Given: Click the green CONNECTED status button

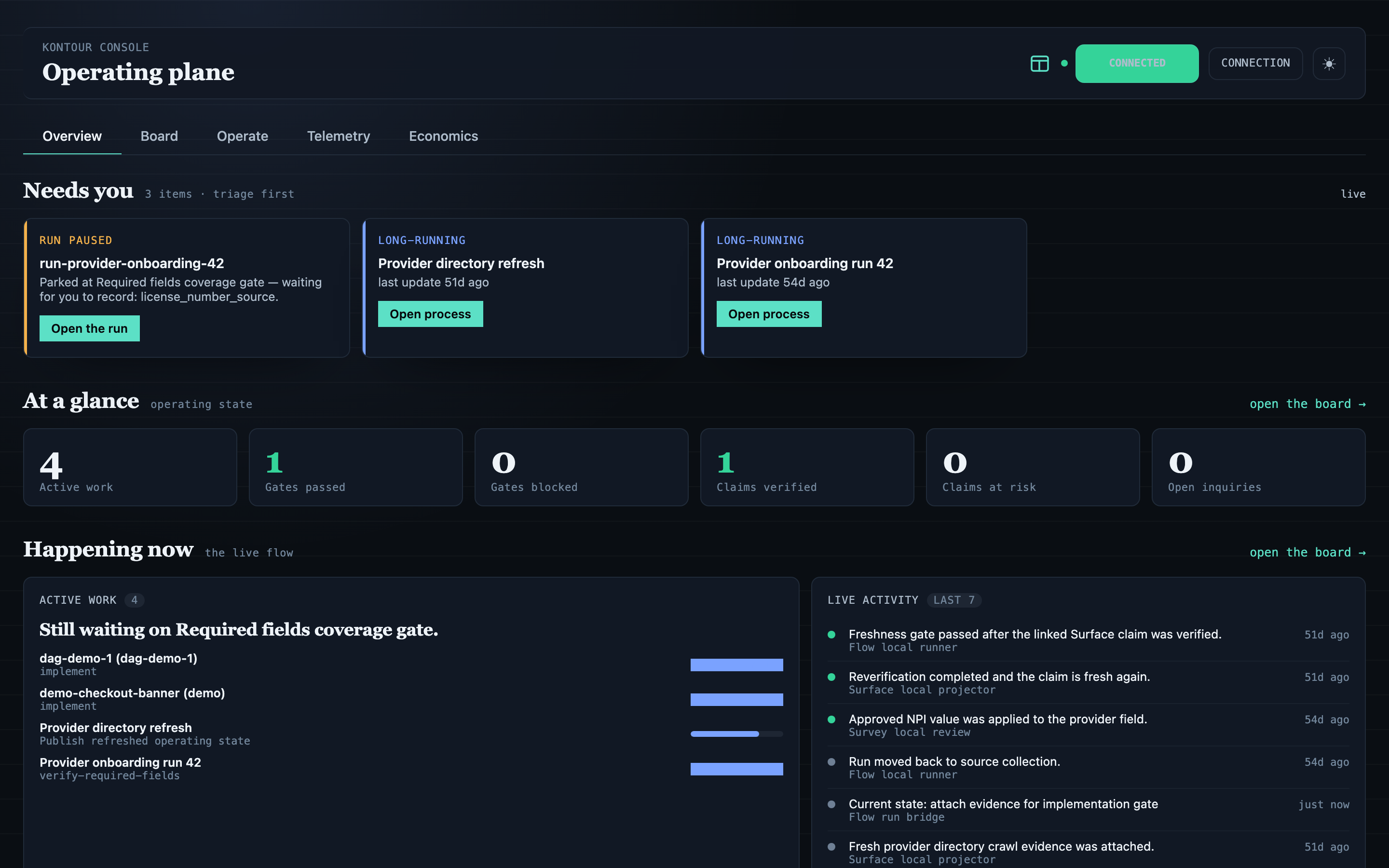Looking at the screenshot, I should 1136,63.
